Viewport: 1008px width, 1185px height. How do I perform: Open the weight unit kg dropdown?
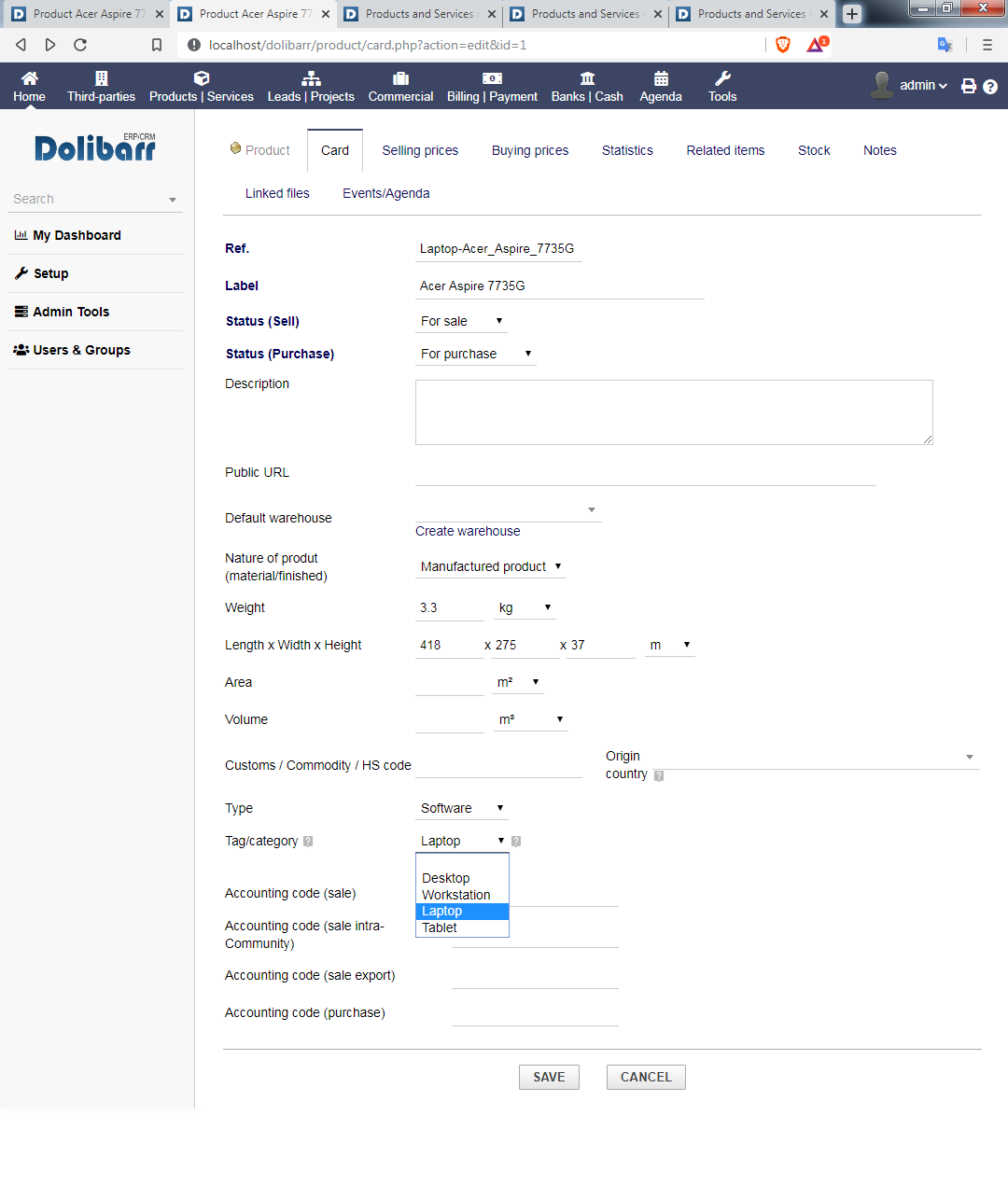click(525, 607)
